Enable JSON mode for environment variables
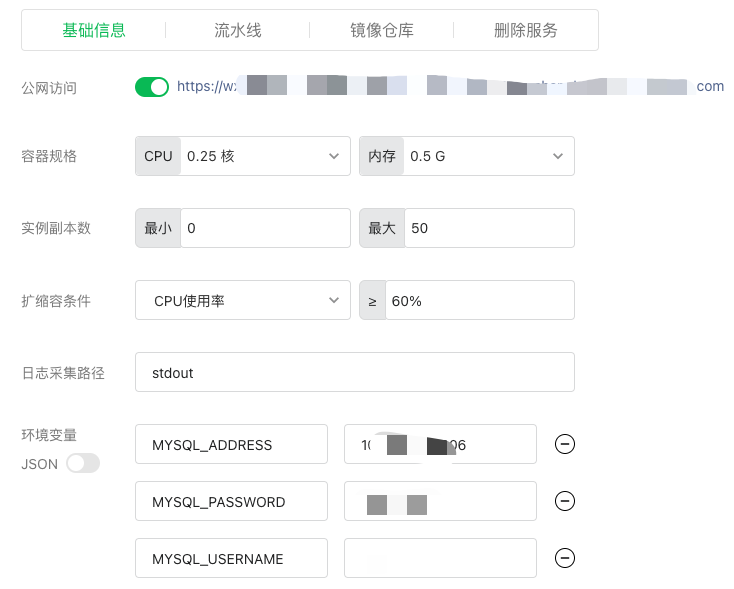Image resolution: width=734 pixels, height=589 pixels. coord(83,463)
